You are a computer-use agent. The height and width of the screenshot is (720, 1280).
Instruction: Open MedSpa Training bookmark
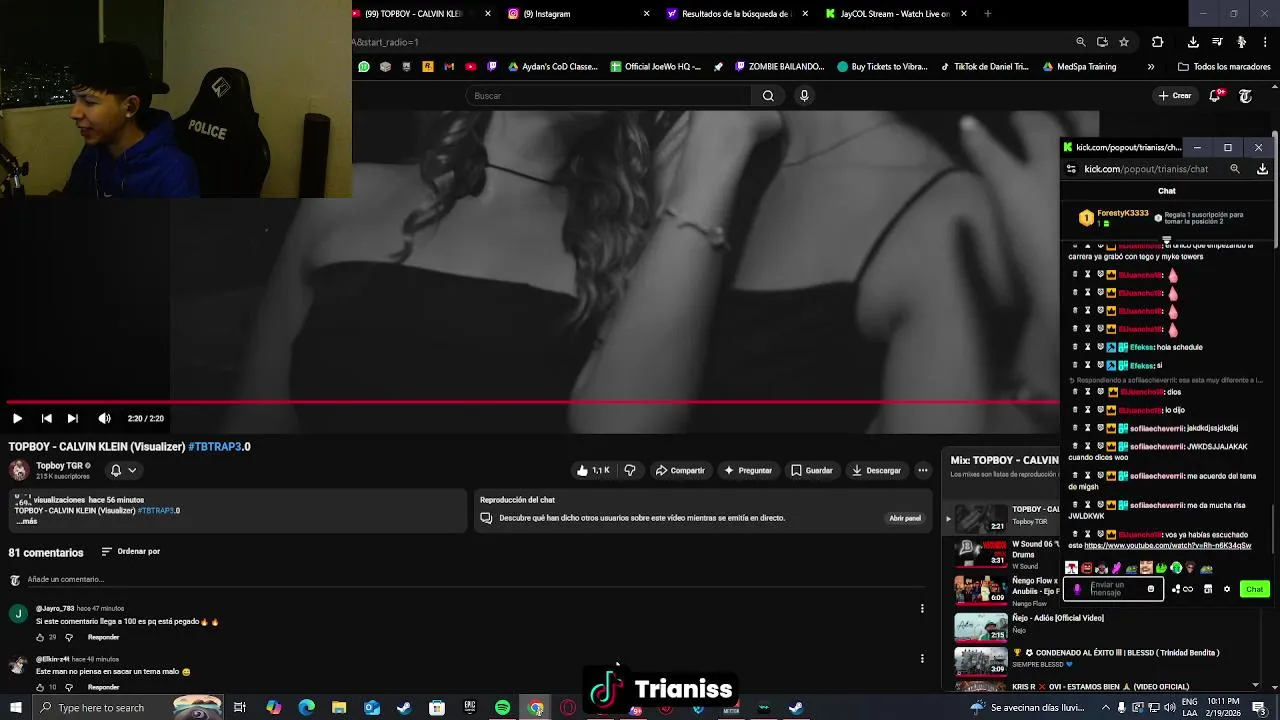pos(1078,67)
